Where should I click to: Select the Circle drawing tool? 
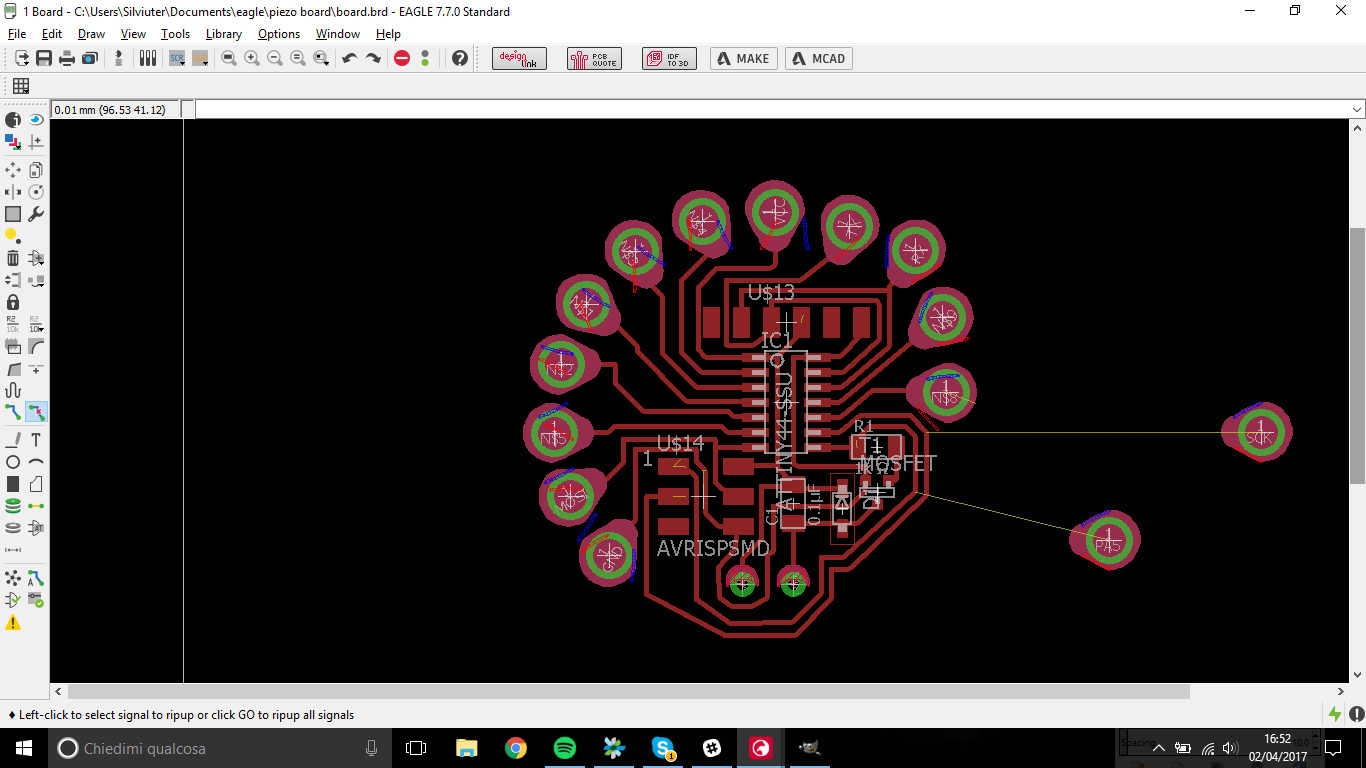(x=13, y=462)
